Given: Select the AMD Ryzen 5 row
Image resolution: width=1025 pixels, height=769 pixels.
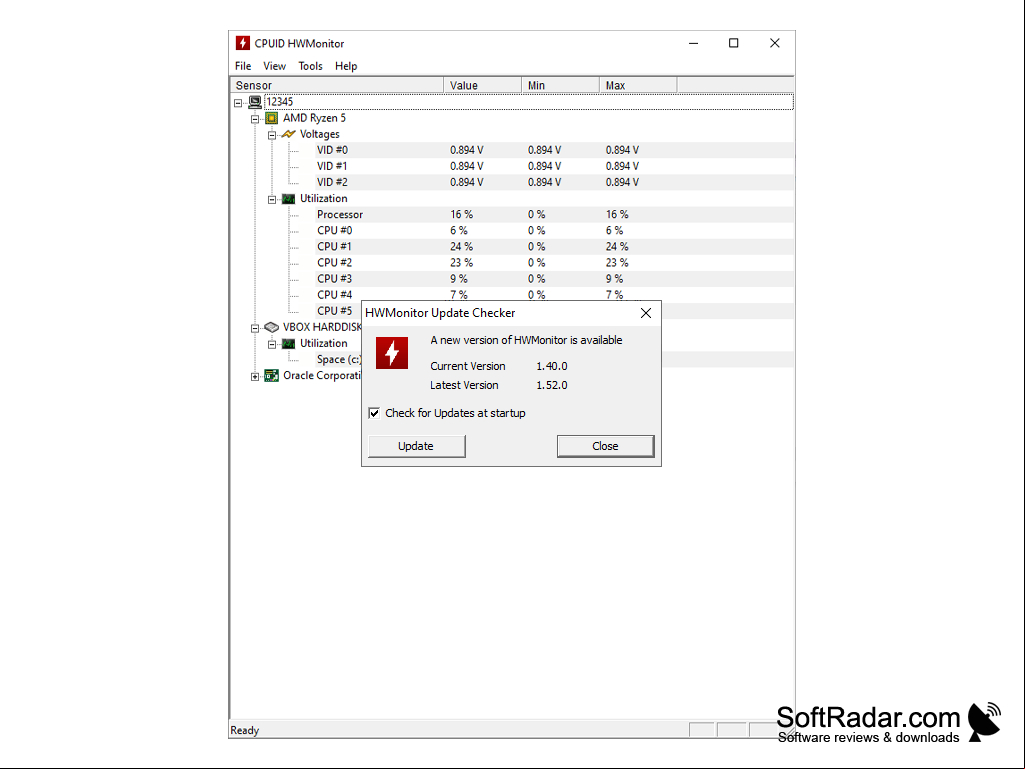Looking at the screenshot, I should (314, 118).
